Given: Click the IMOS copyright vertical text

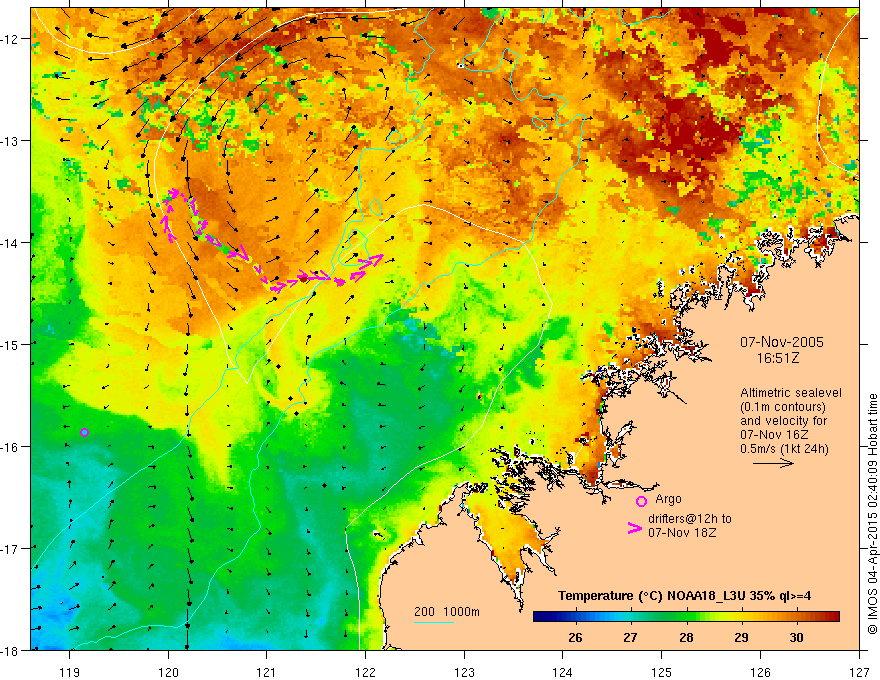Looking at the screenshot, I should click(872, 513).
